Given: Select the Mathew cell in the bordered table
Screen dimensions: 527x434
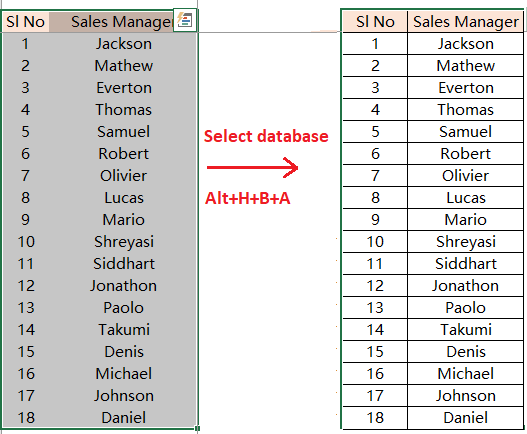Looking at the screenshot, I should click(465, 66).
